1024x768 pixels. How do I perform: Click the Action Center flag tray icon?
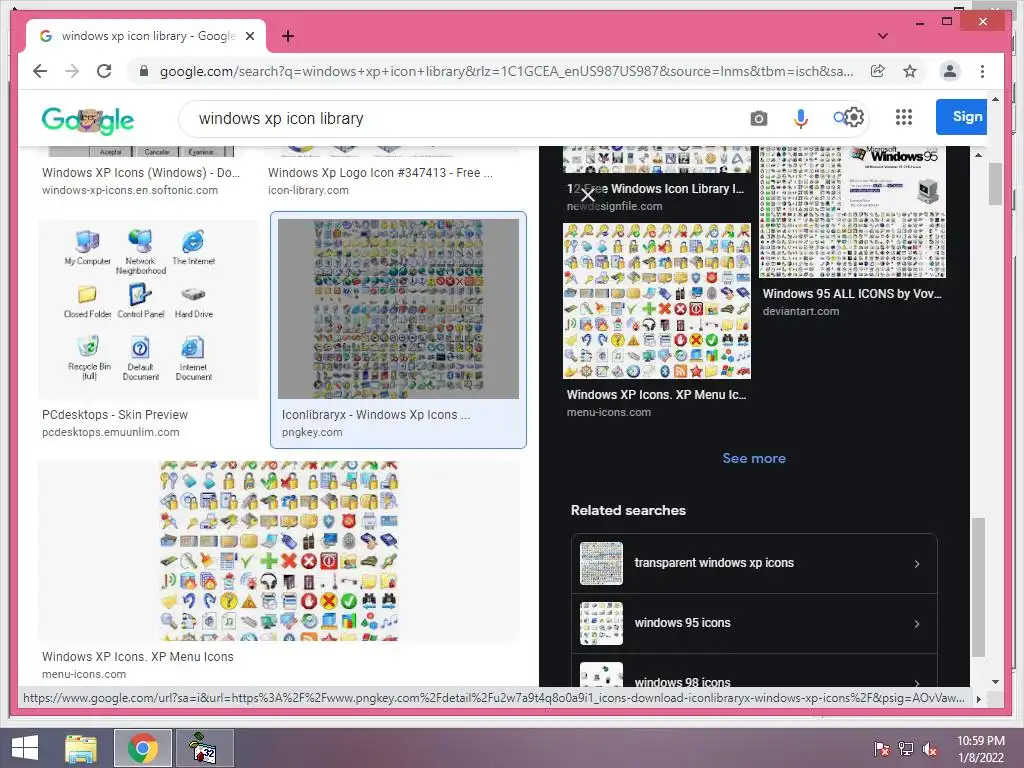(x=882, y=748)
